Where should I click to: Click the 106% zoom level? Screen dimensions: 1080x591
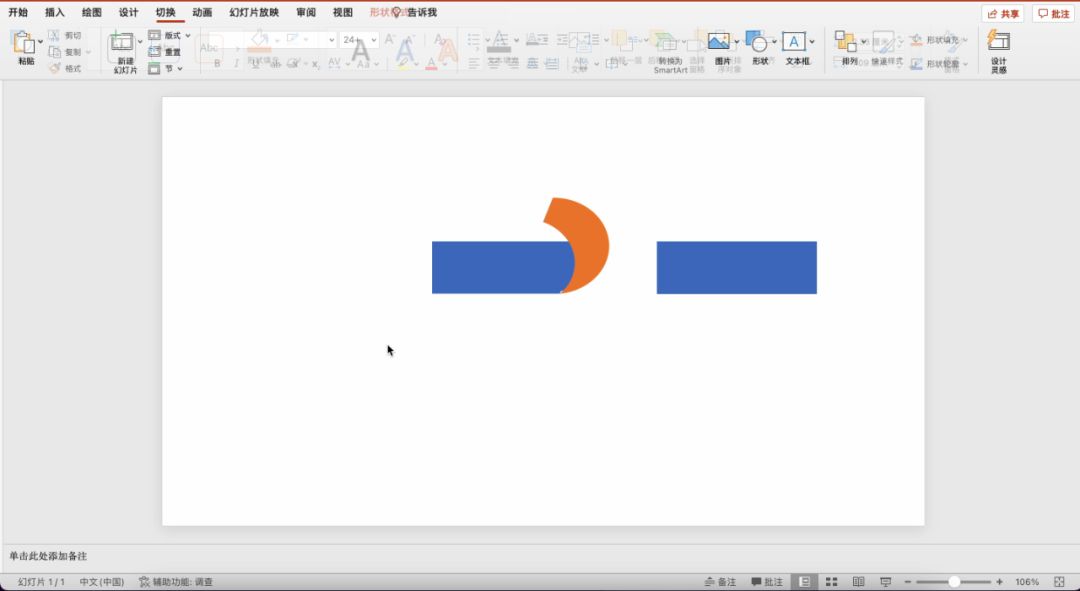pyautogui.click(x=1026, y=582)
